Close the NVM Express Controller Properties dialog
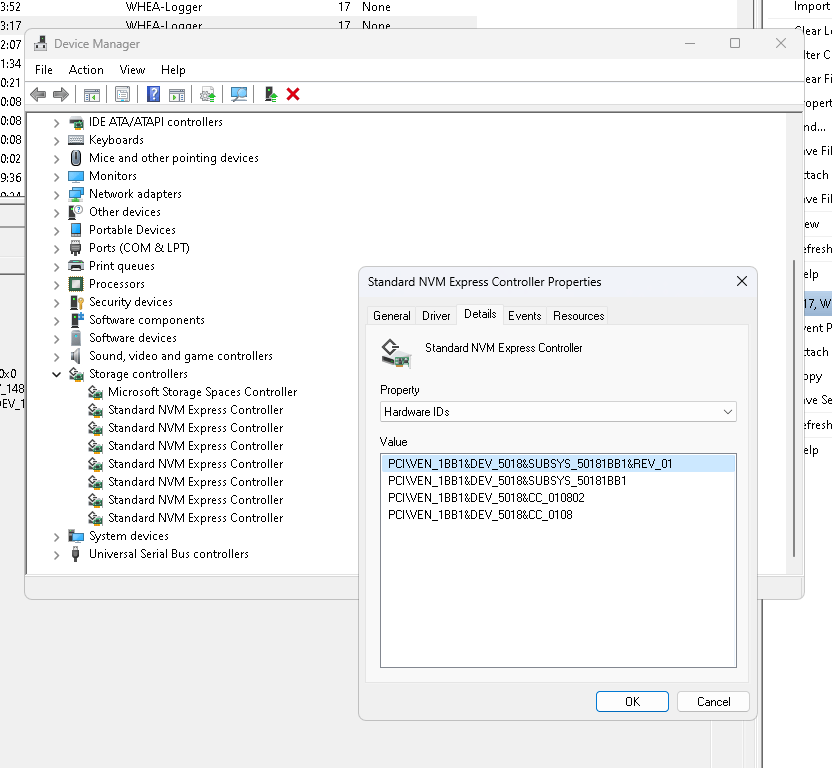The height and width of the screenshot is (768, 832). point(742,281)
